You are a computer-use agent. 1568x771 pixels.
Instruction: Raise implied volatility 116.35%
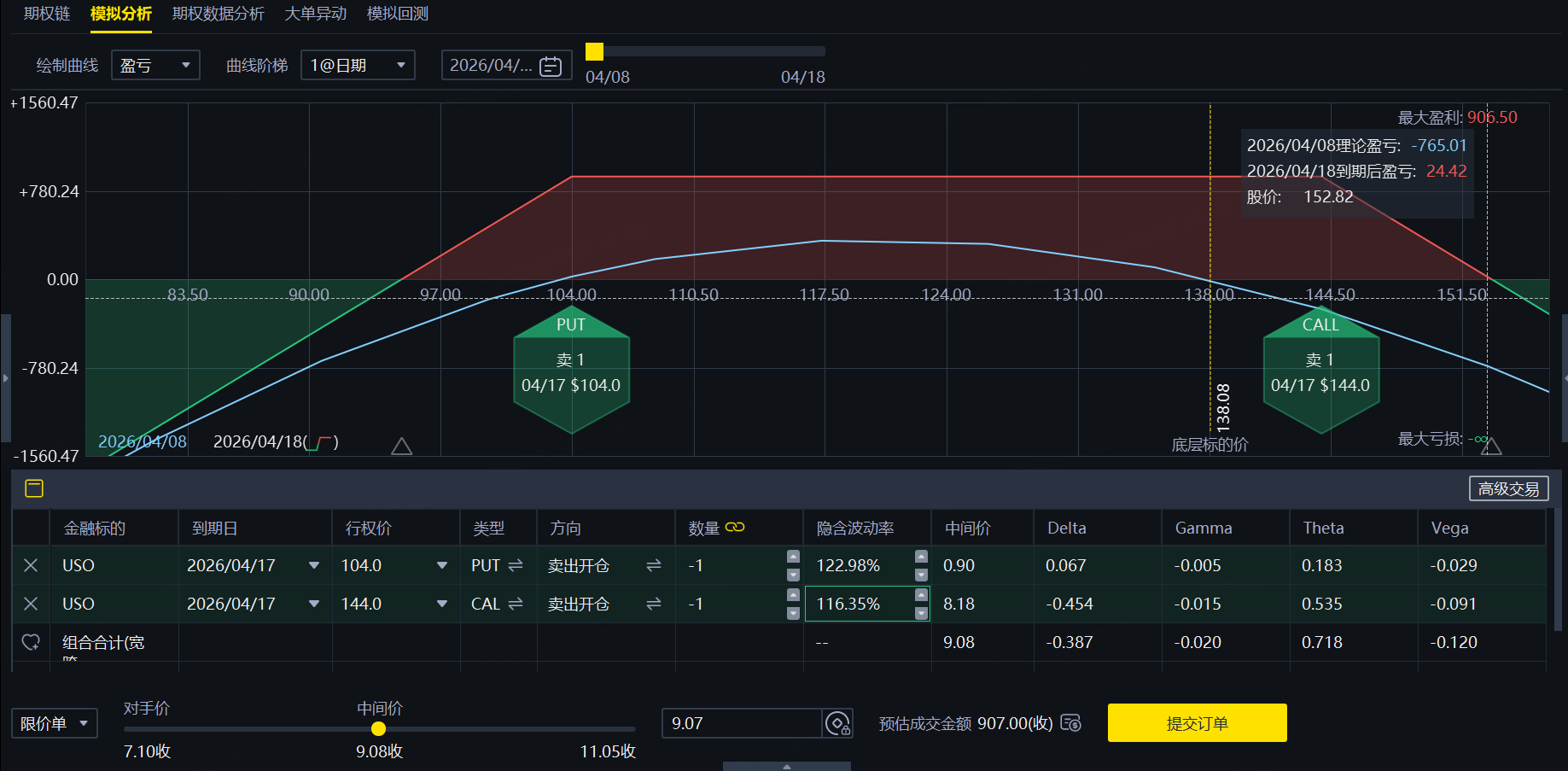point(921,595)
